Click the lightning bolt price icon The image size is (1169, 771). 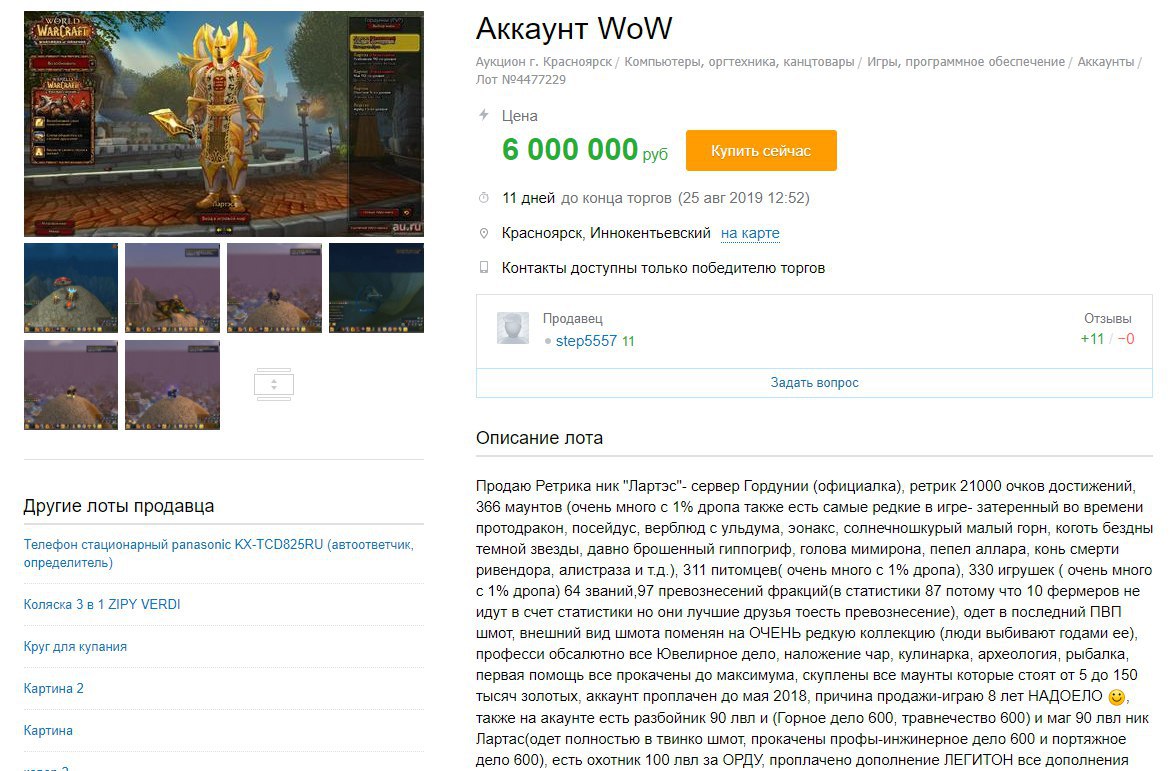[484, 115]
